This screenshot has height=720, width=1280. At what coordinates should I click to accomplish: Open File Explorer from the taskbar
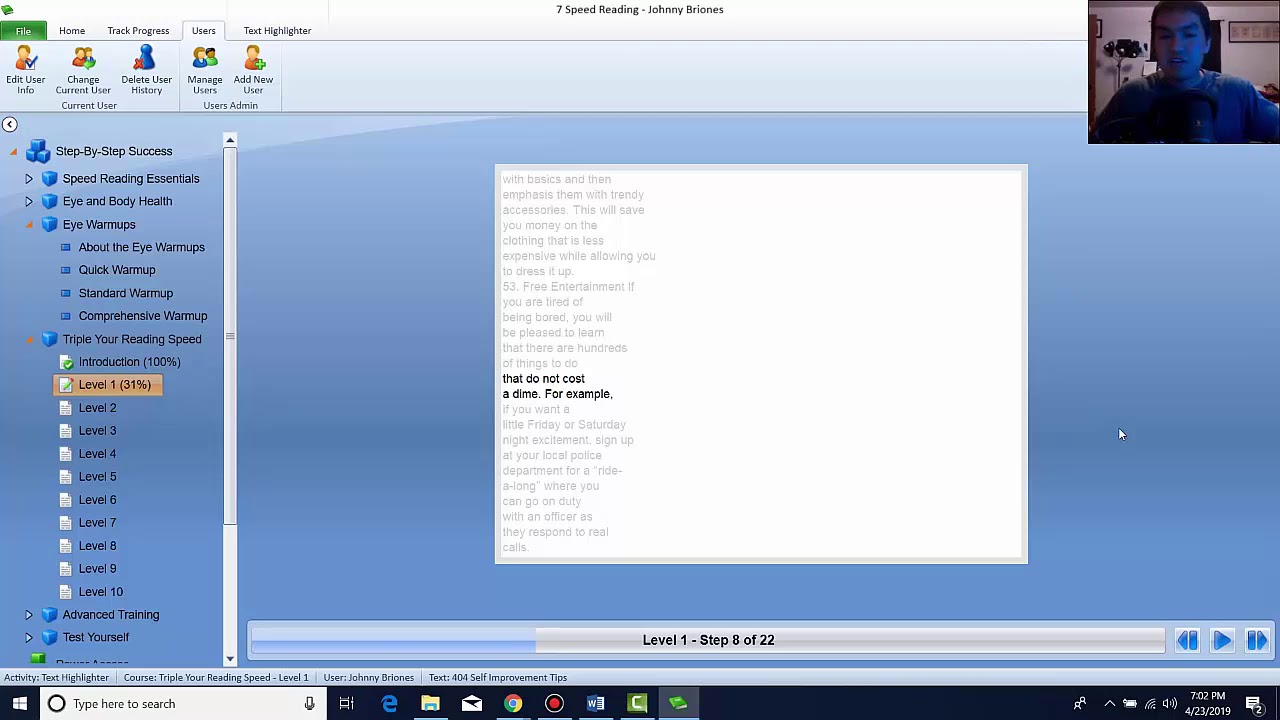click(430, 703)
